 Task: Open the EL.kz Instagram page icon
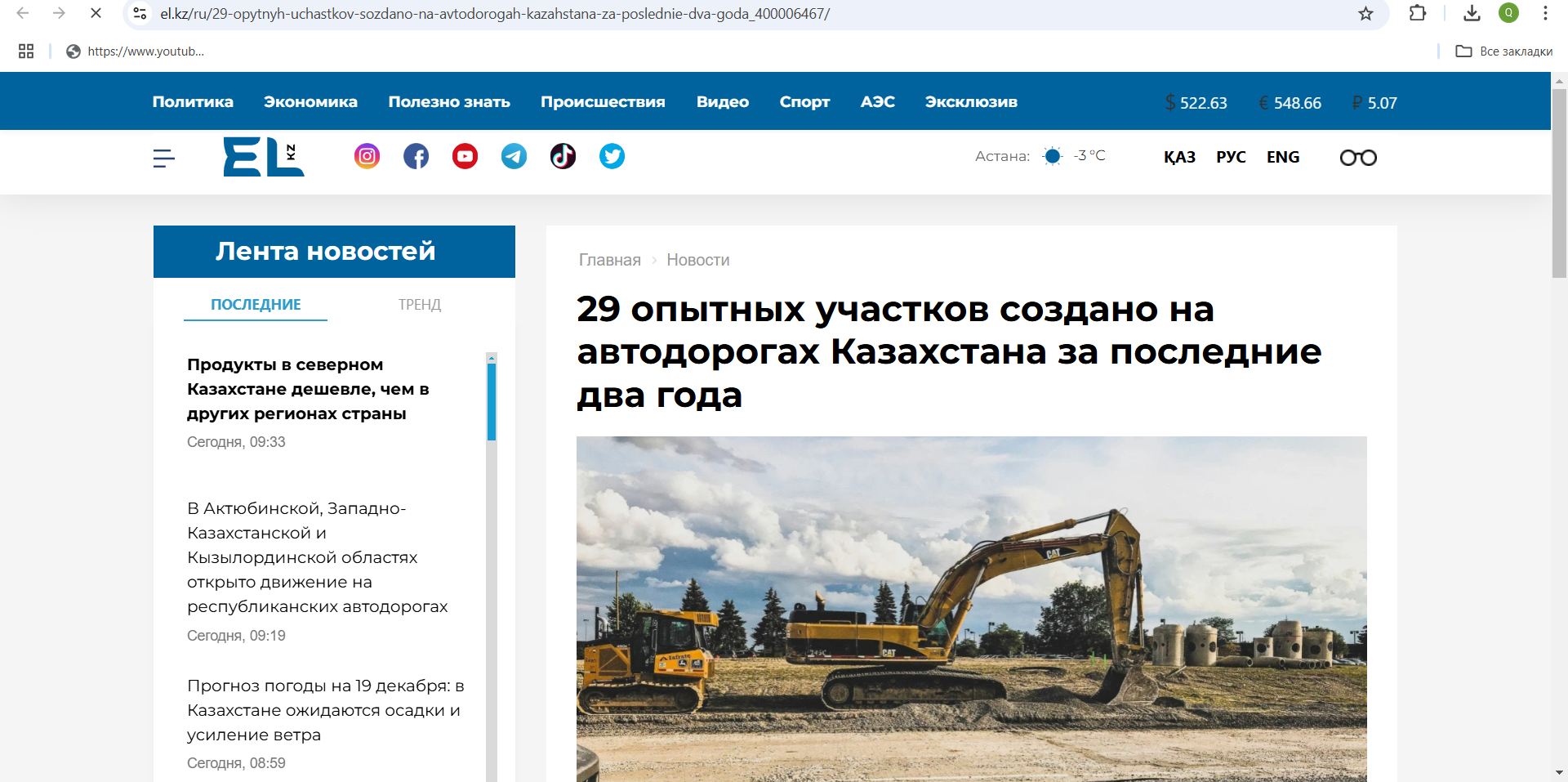tap(367, 156)
